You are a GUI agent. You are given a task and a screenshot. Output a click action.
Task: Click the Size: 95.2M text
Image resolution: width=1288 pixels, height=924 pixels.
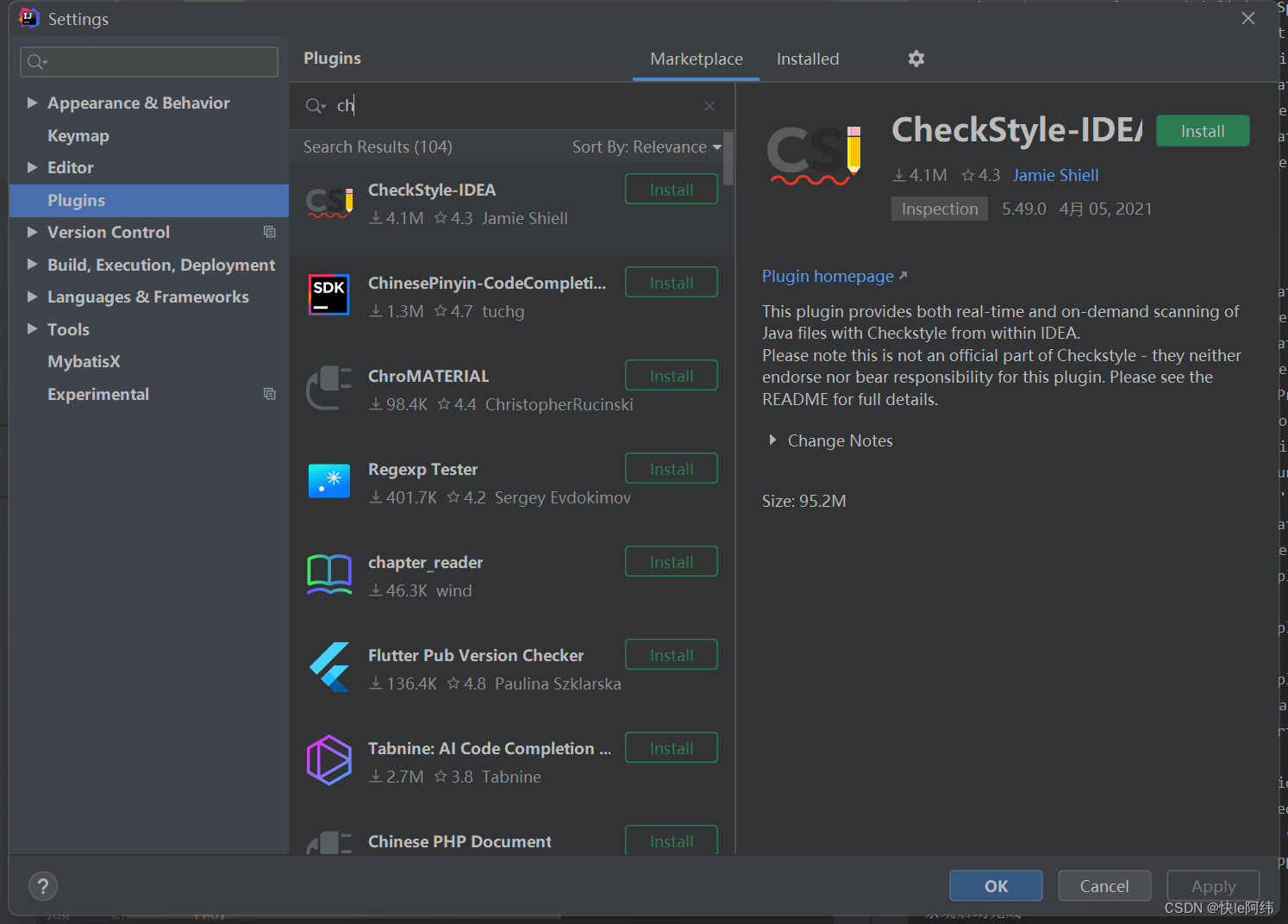coord(803,501)
